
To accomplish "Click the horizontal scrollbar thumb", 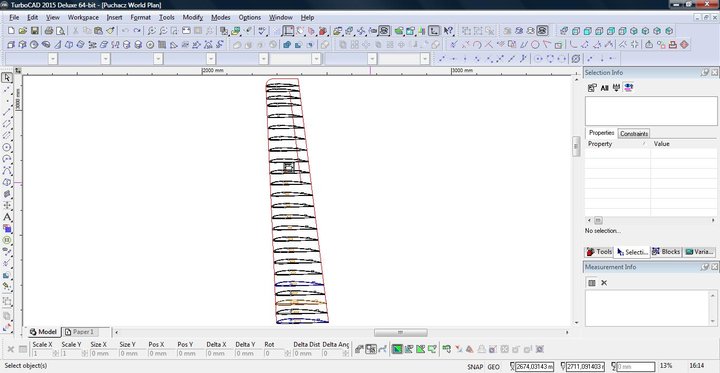I will click(400, 332).
